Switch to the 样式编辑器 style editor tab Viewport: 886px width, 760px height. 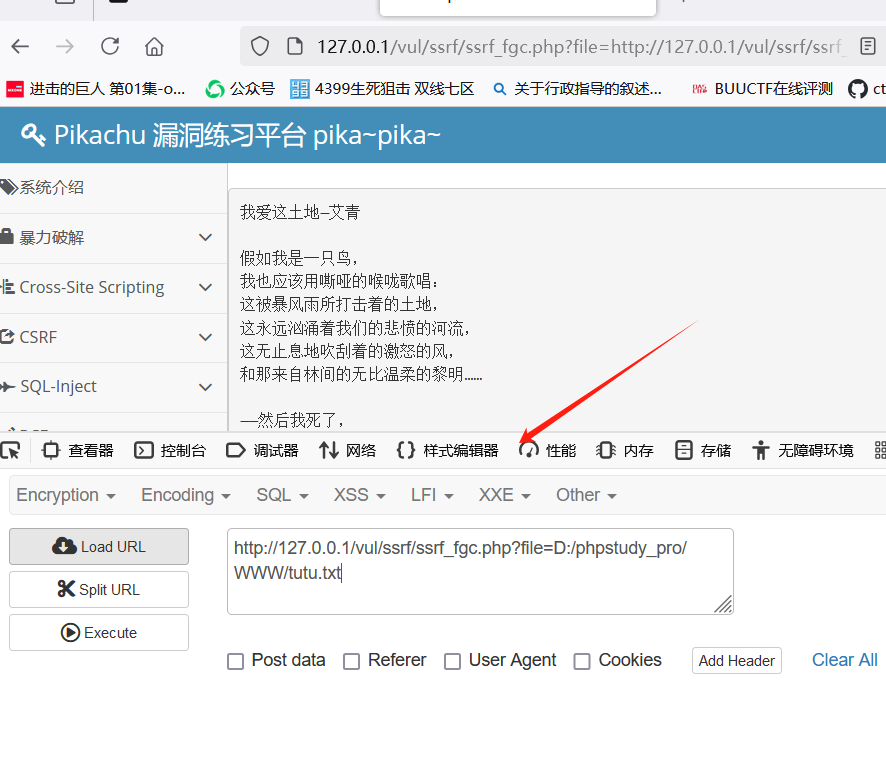(448, 450)
